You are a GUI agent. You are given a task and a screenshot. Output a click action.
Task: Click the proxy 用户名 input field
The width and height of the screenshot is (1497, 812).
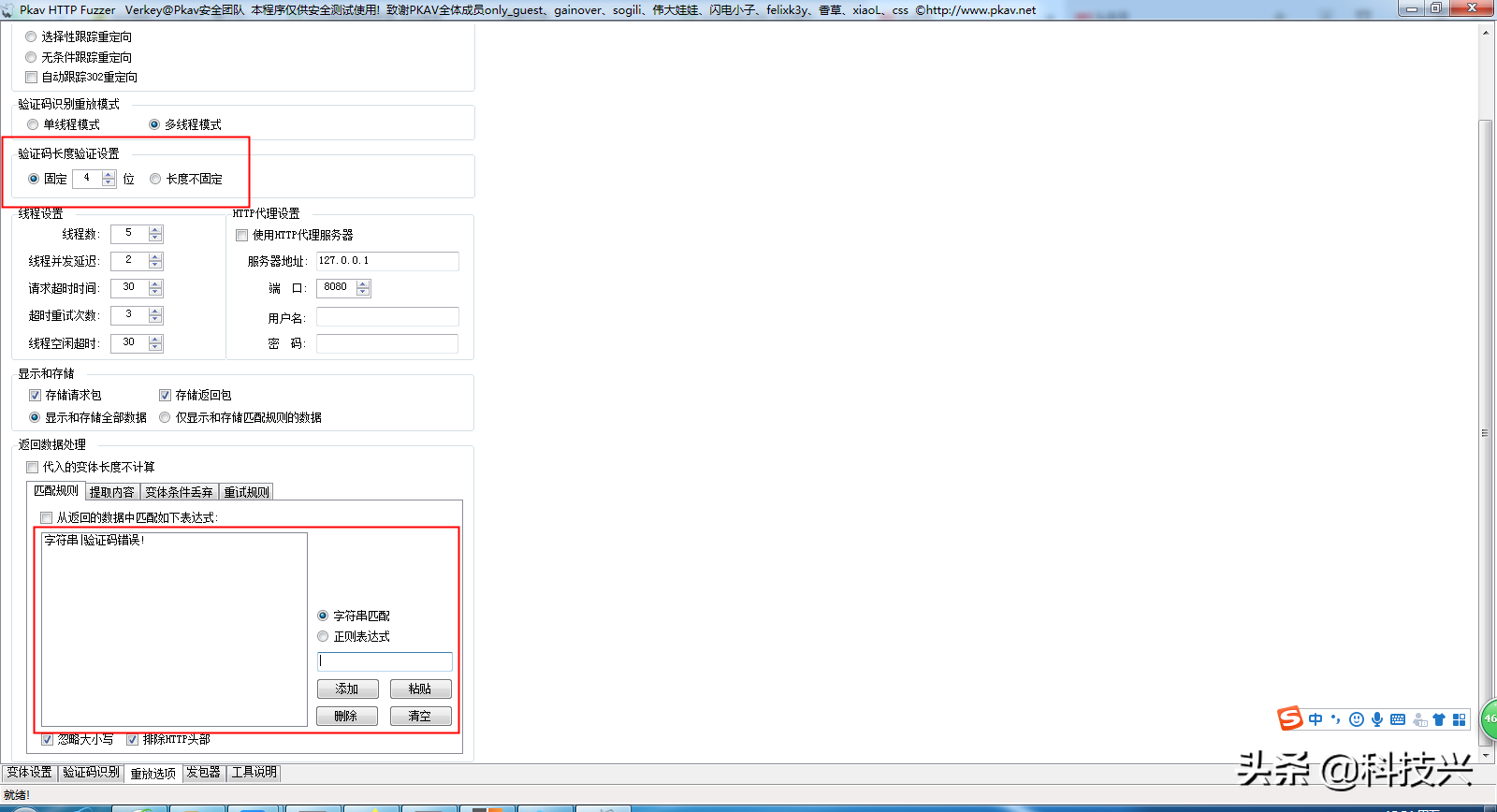point(387,317)
